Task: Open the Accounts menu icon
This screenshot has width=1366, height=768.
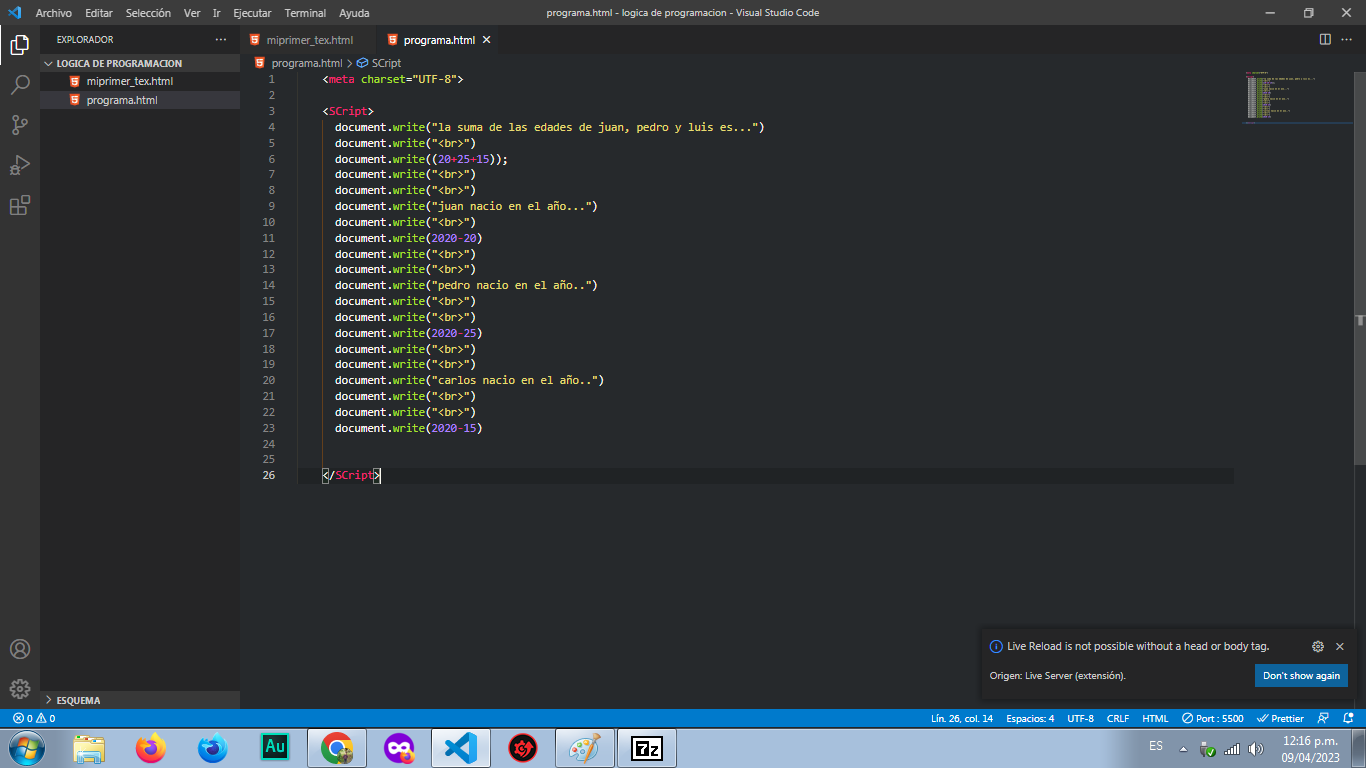Action: coord(20,649)
